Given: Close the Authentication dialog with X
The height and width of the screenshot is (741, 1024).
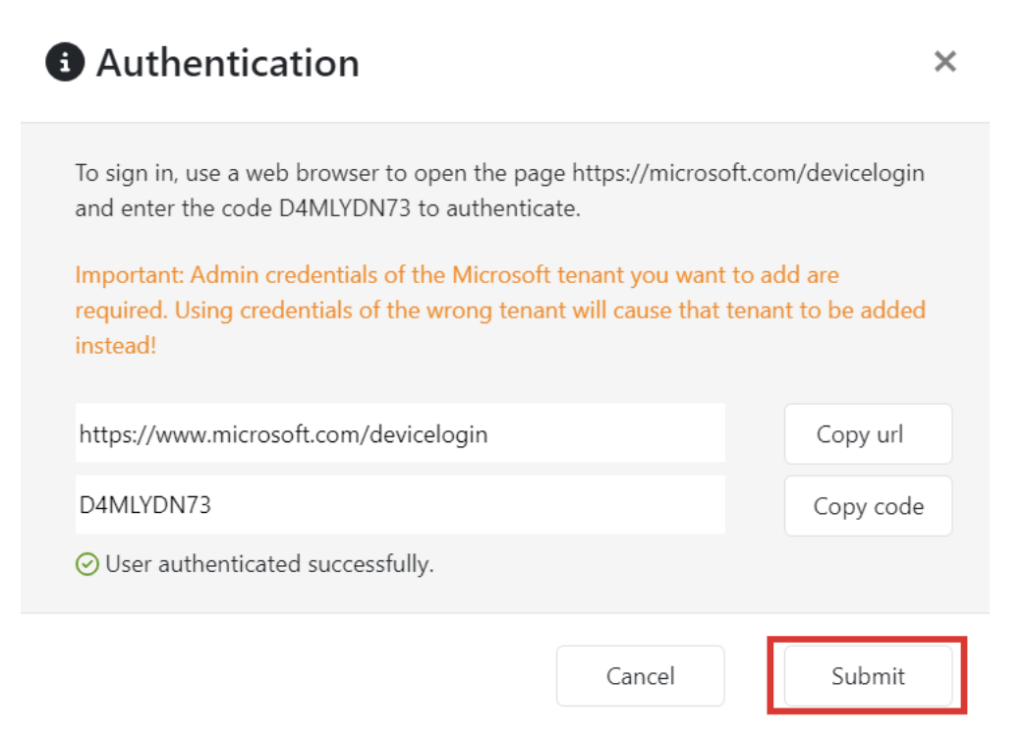Looking at the screenshot, I should (944, 62).
